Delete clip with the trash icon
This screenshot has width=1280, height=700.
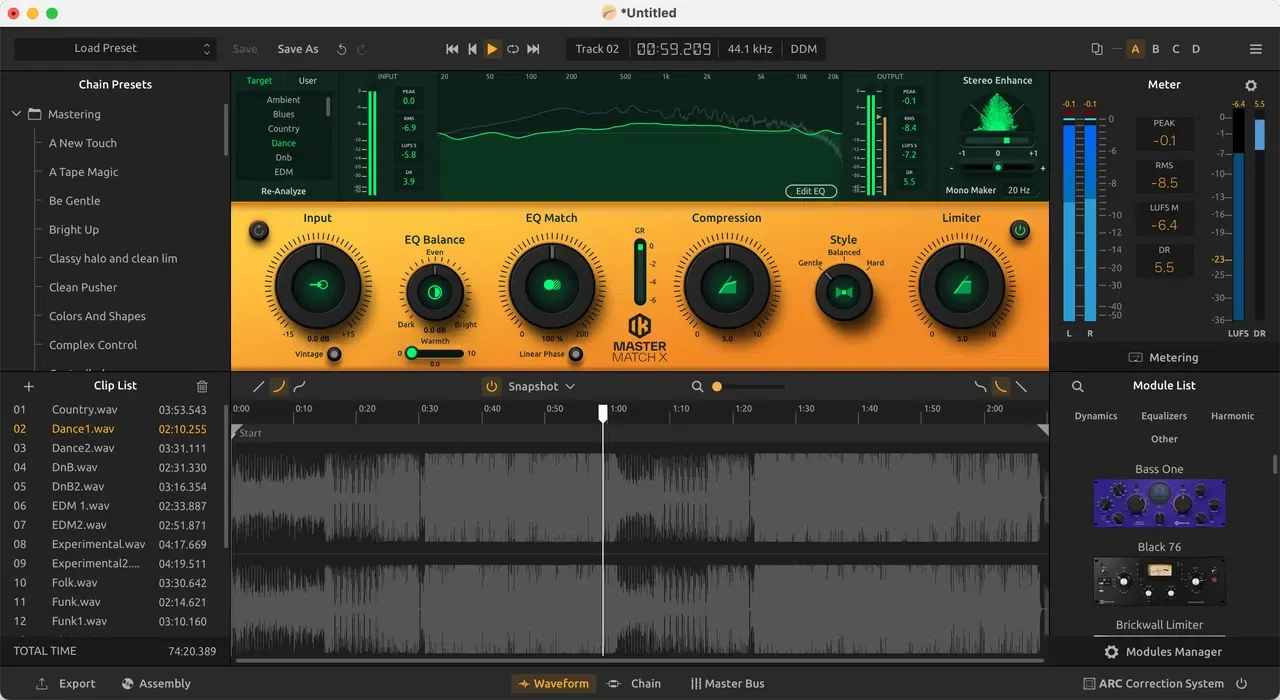point(202,386)
